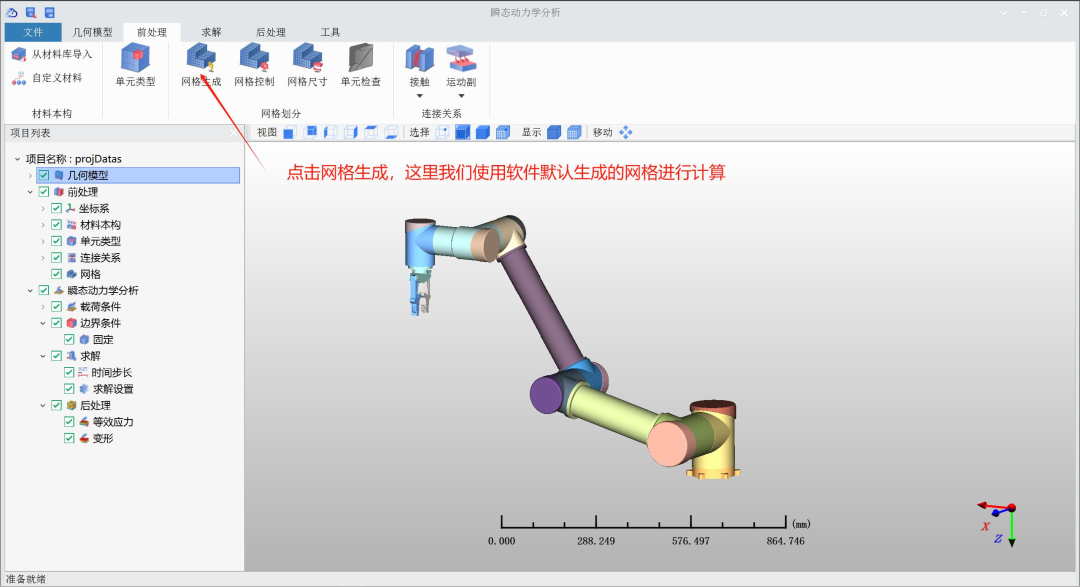Toggle the 瞬态动力学分析 checkbox
Screen dimensions: 1080x587
[x=44, y=291]
